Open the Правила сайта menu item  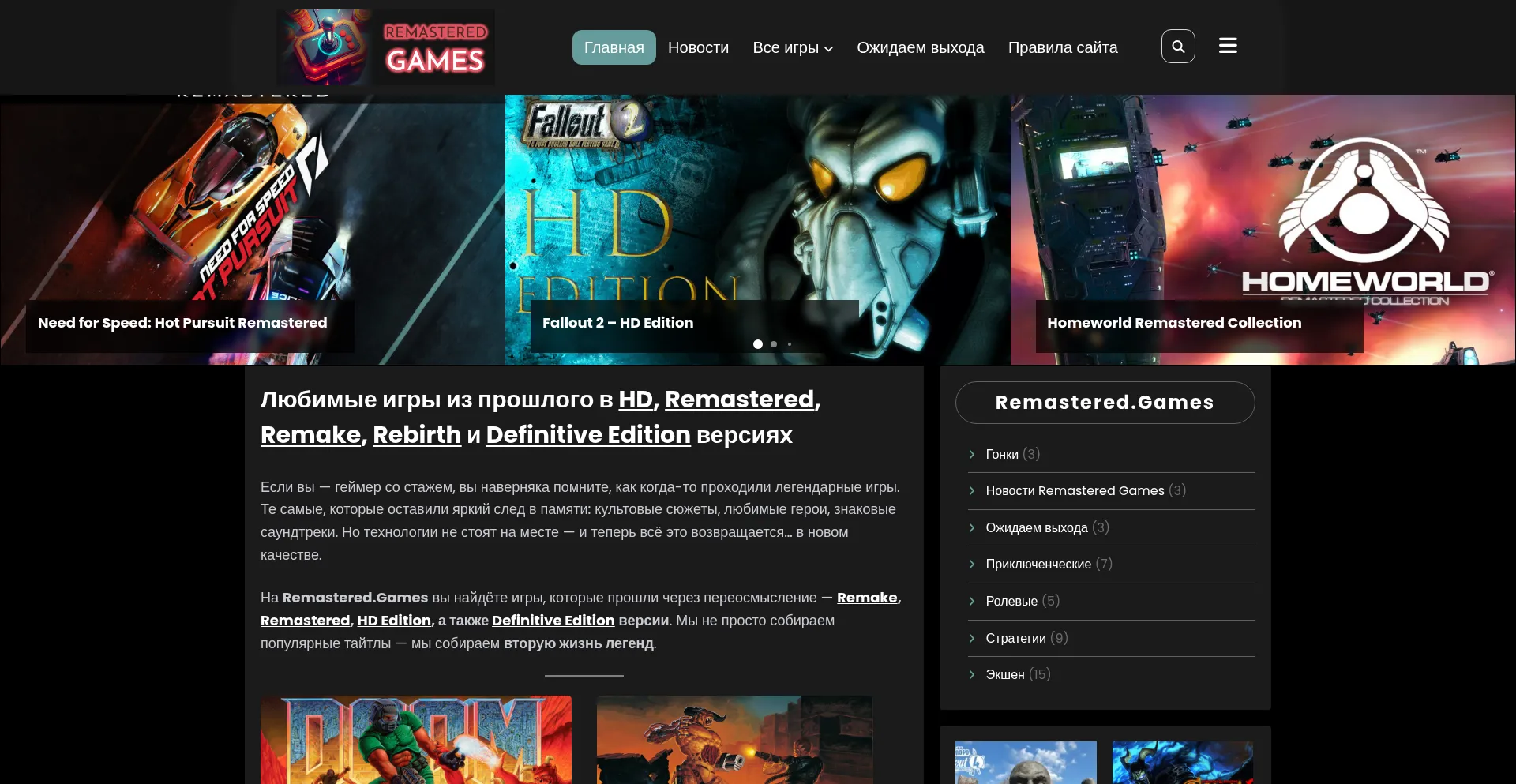[1063, 47]
